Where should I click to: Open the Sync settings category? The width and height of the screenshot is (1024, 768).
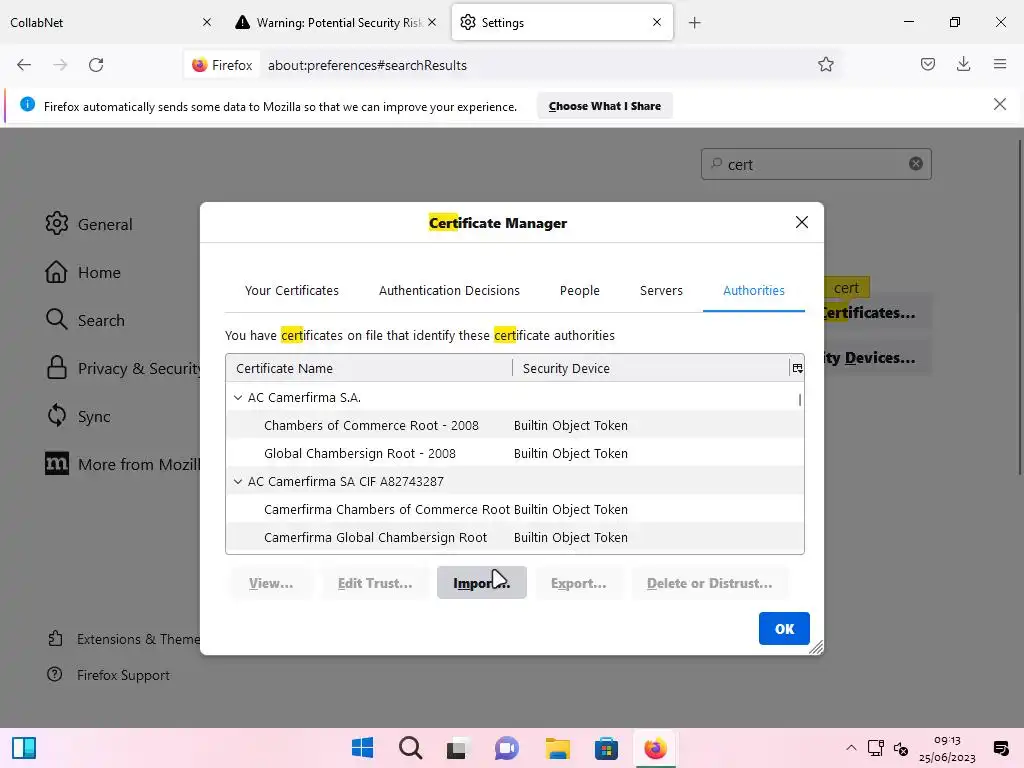(78, 416)
